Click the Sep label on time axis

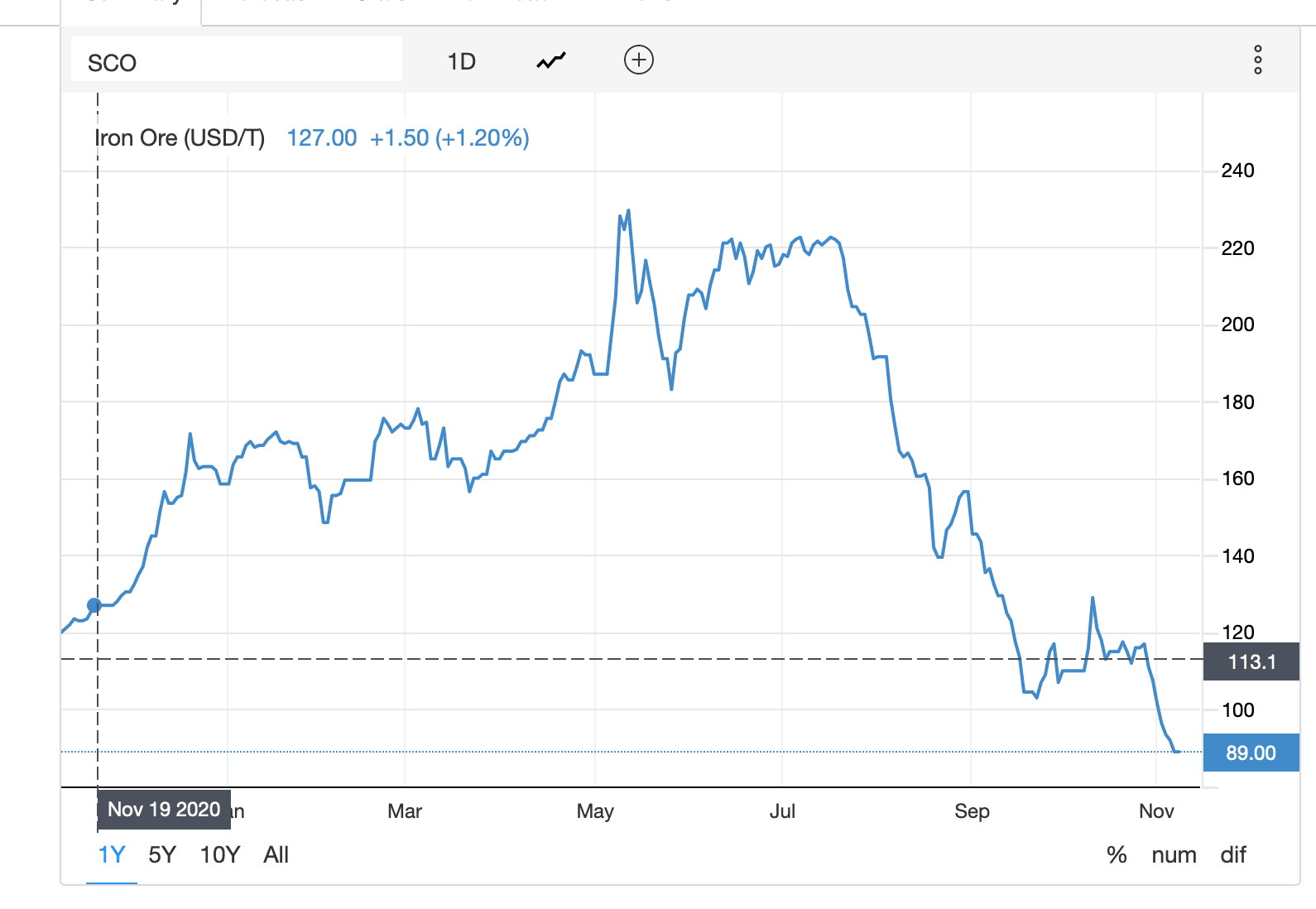point(972,811)
